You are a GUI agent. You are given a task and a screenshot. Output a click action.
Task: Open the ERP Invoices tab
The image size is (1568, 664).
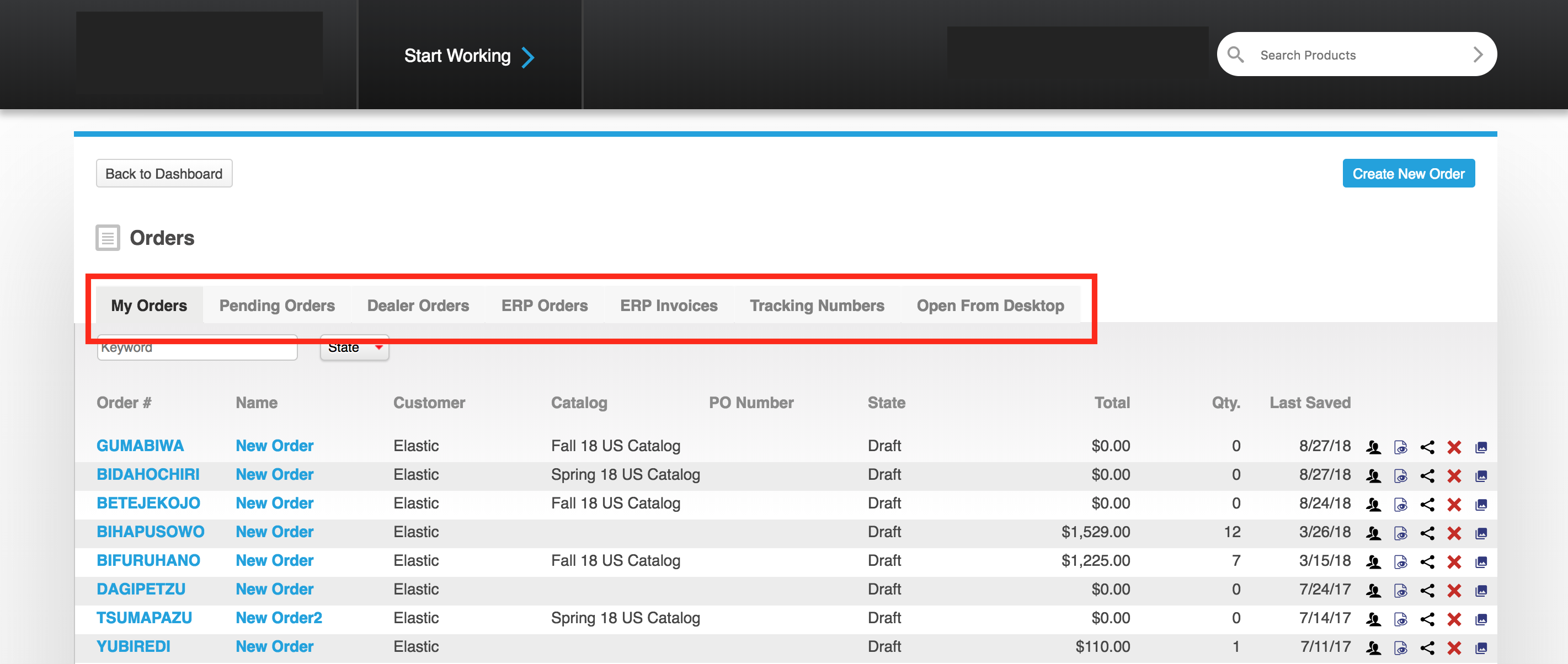tap(668, 306)
